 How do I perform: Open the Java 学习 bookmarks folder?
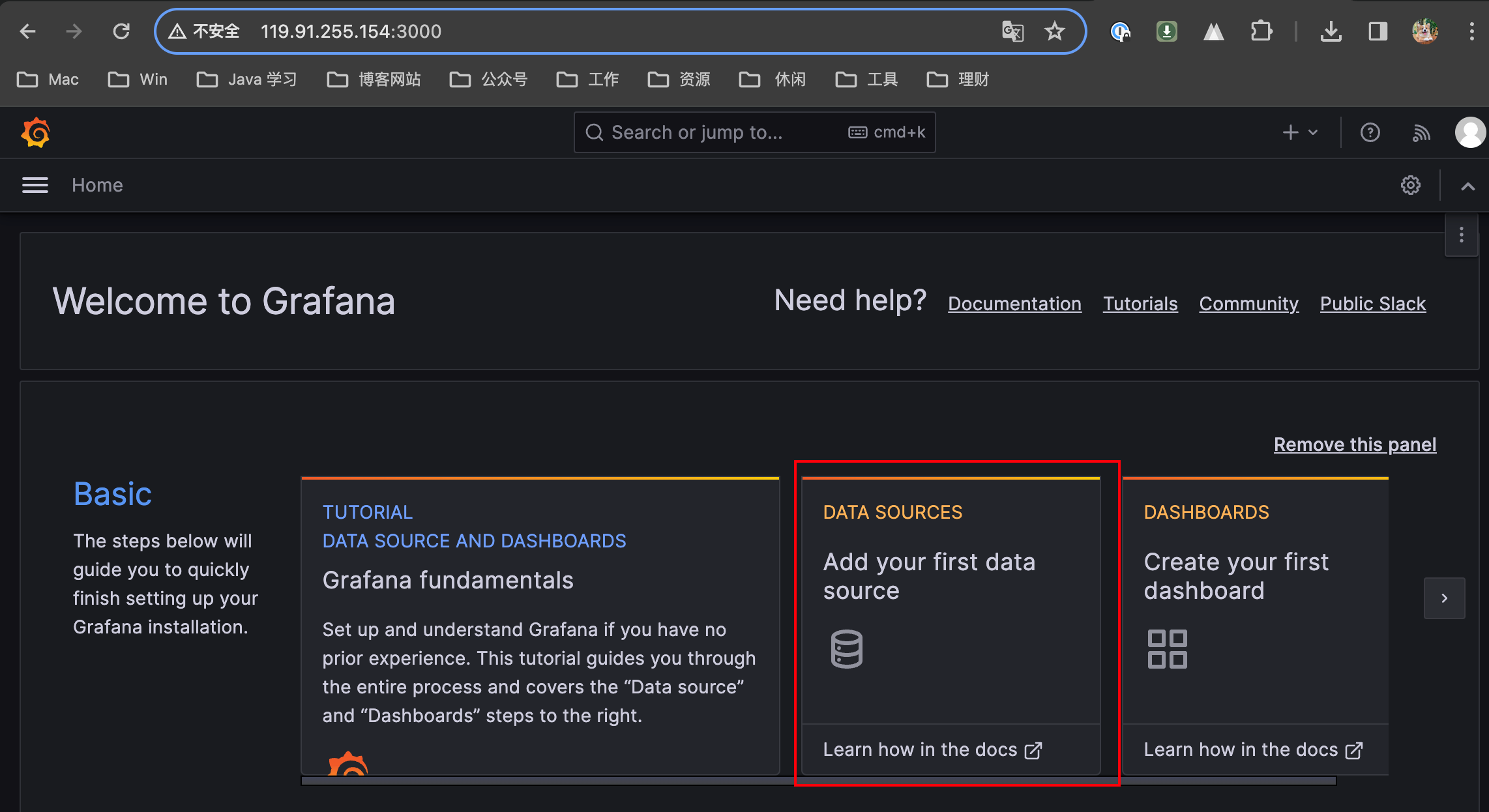click(246, 80)
